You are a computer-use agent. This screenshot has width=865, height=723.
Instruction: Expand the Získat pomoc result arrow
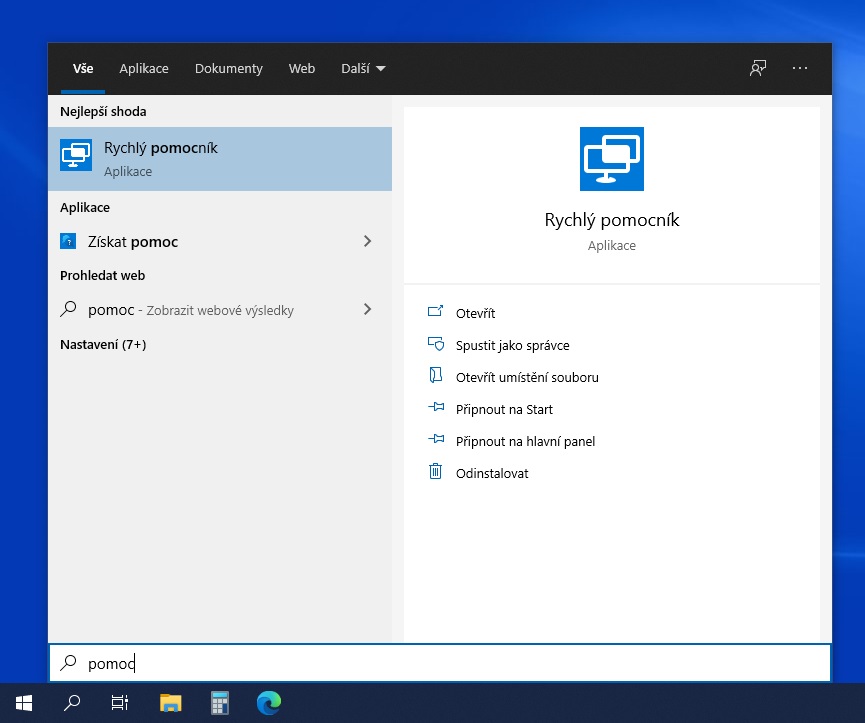point(367,241)
